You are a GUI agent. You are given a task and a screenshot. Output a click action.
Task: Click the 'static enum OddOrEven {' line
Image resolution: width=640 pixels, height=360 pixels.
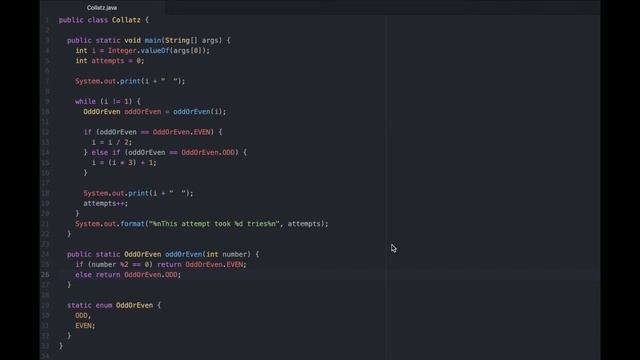click(114, 305)
